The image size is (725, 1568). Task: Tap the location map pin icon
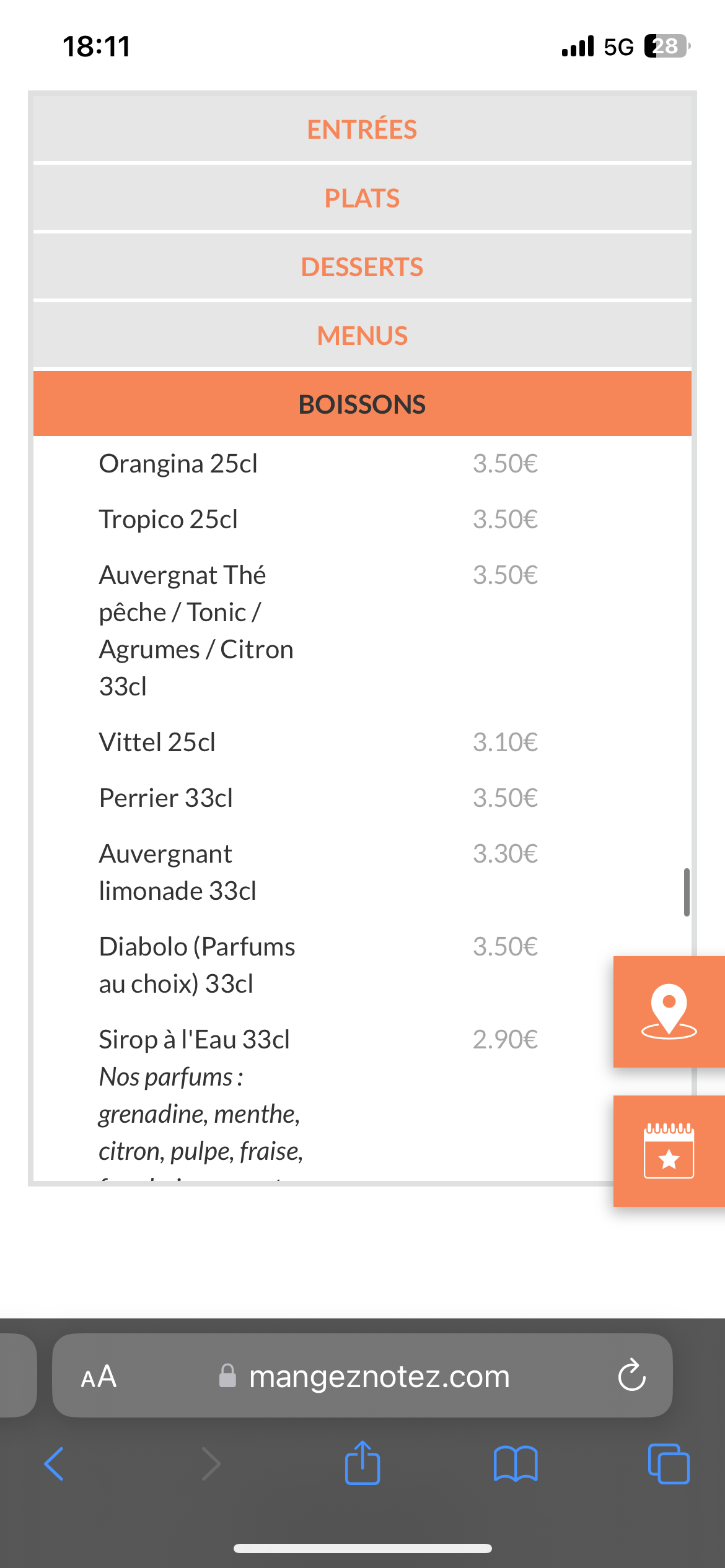point(669,1011)
